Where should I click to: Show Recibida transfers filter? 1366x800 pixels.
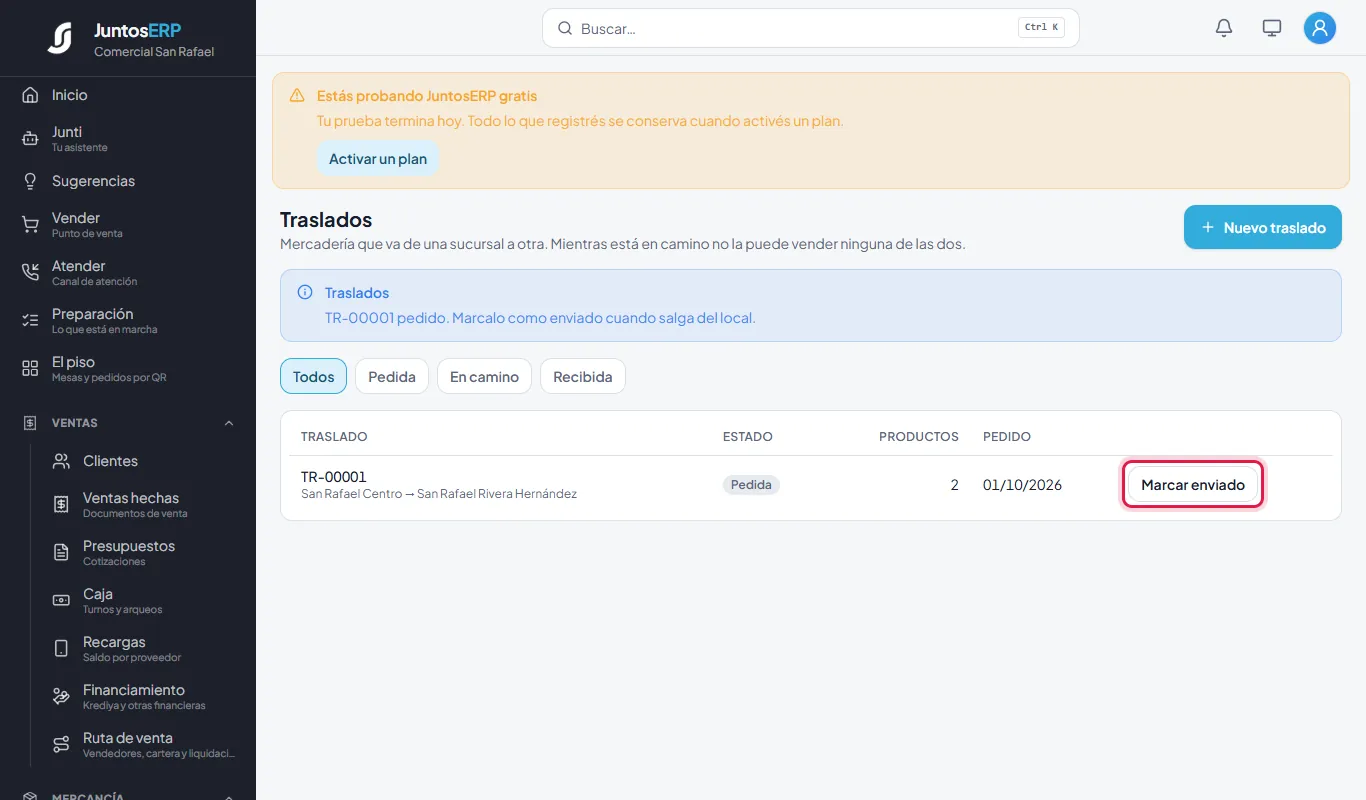pos(583,377)
